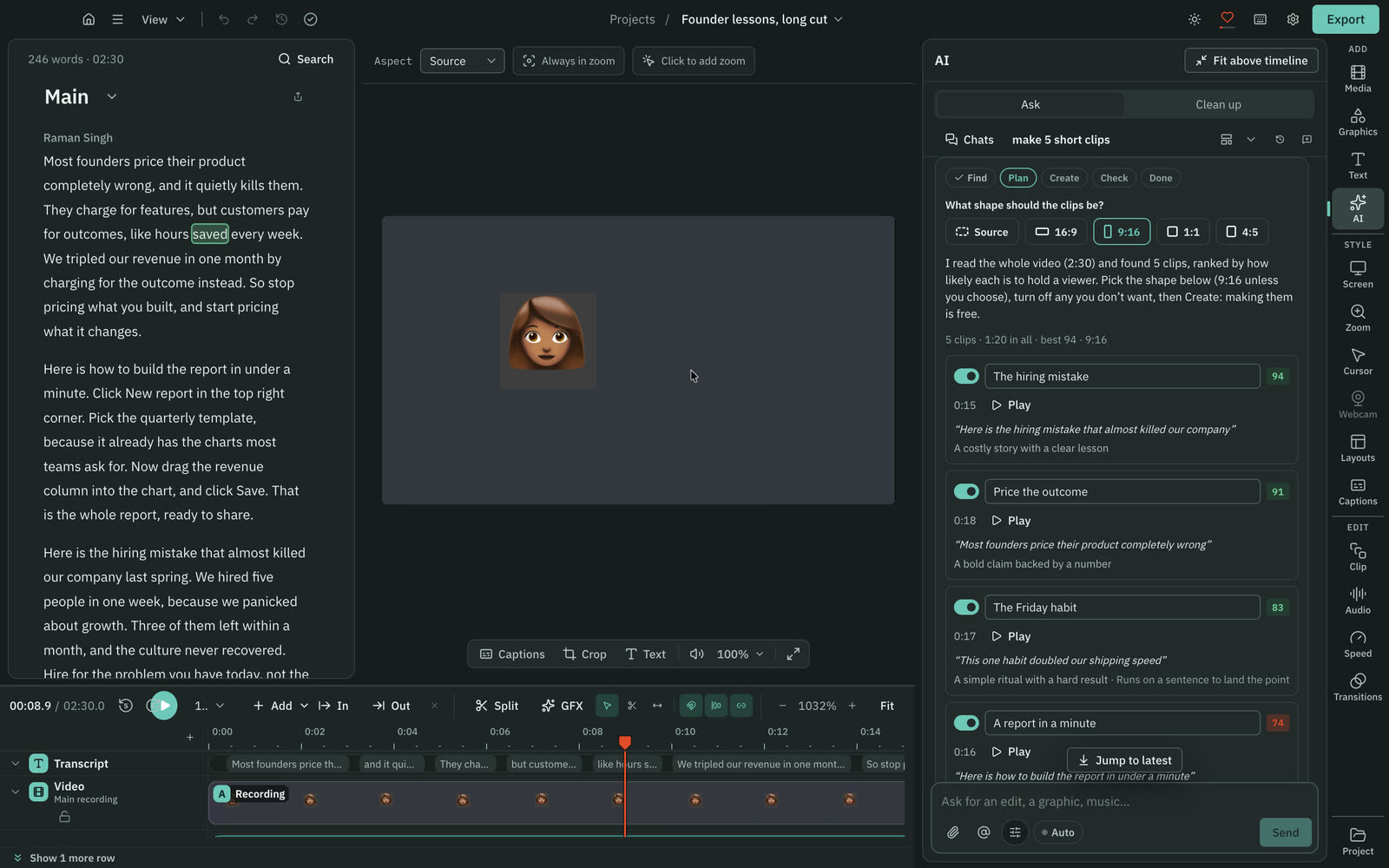Choose the 4:5 clip shape

pos(1242,232)
